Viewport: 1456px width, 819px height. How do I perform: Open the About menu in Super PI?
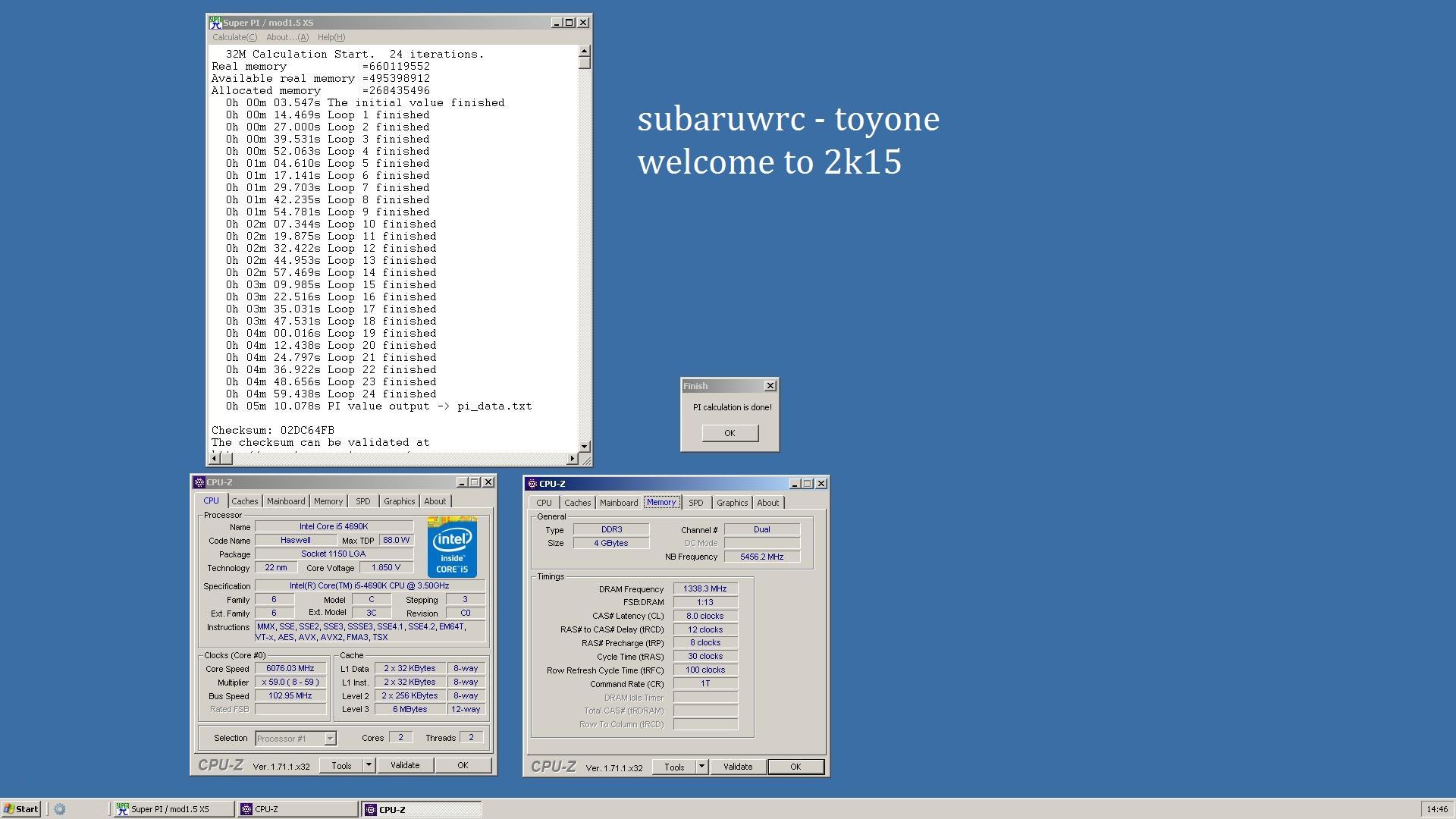tap(287, 37)
